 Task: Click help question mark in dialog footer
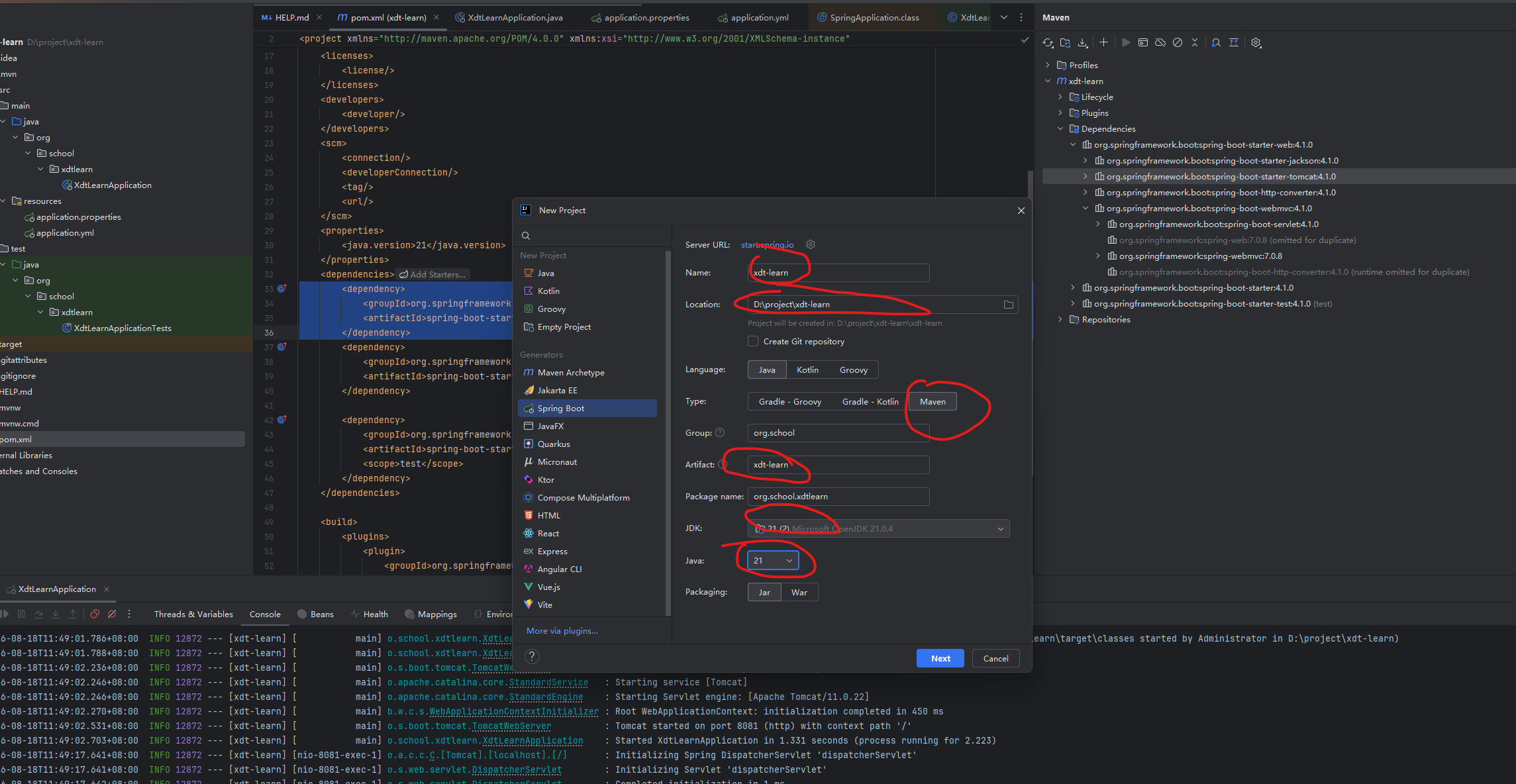532,656
